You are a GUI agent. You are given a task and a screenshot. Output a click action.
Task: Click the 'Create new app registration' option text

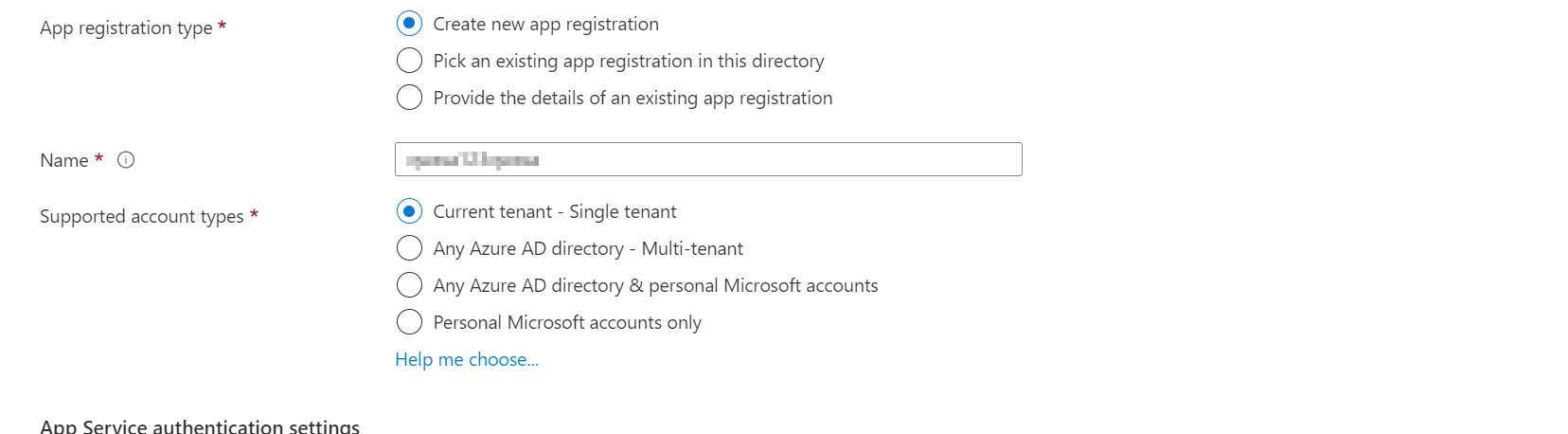tap(545, 24)
